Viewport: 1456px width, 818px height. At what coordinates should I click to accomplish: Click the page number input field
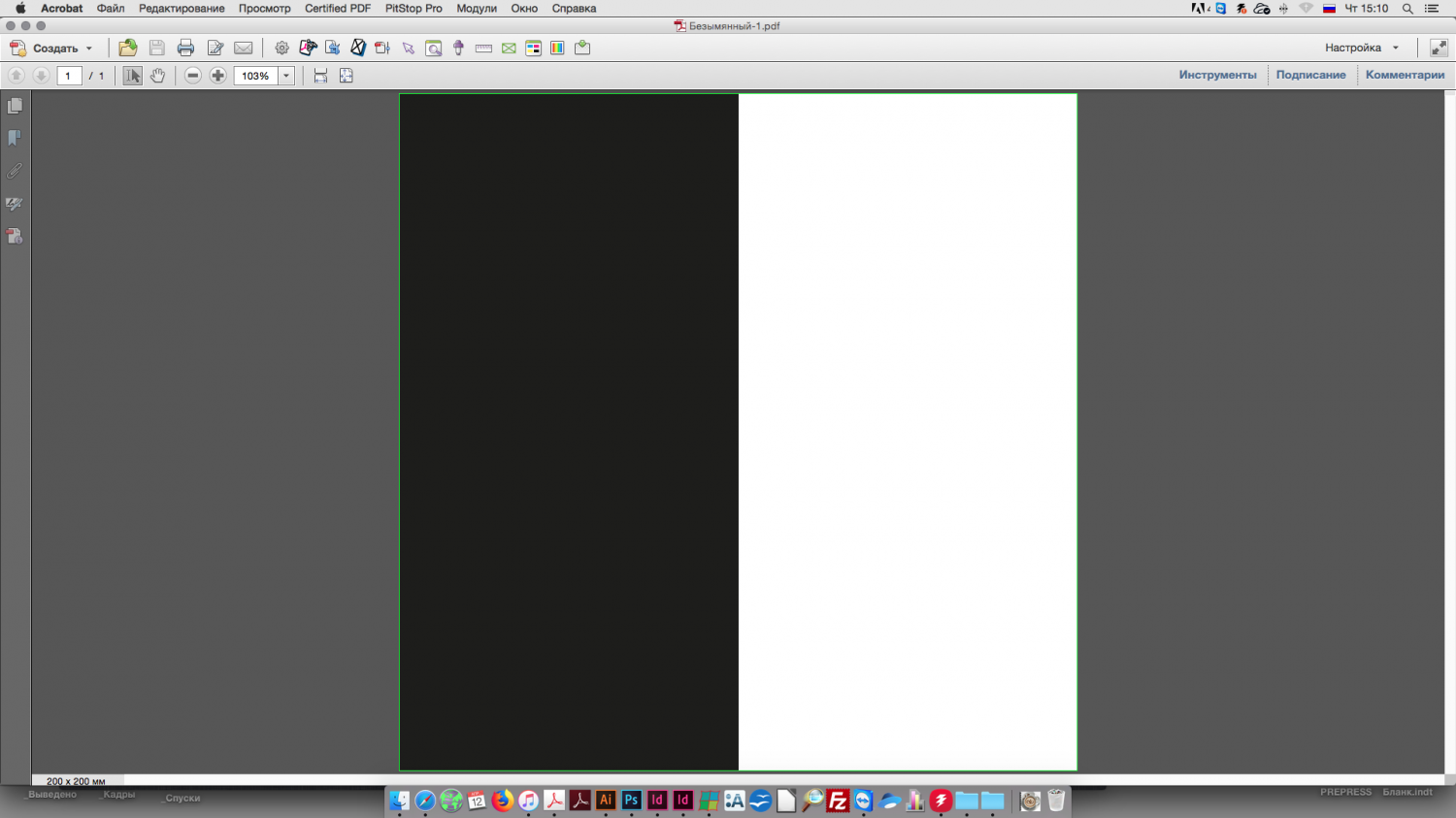pos(69,76)
